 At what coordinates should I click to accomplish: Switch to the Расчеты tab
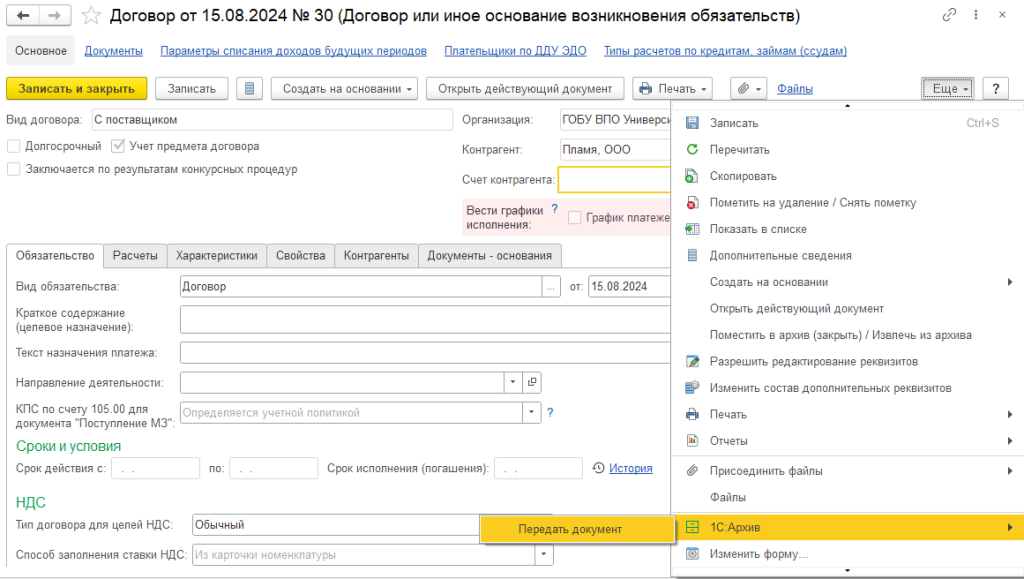tap(135, 256)
